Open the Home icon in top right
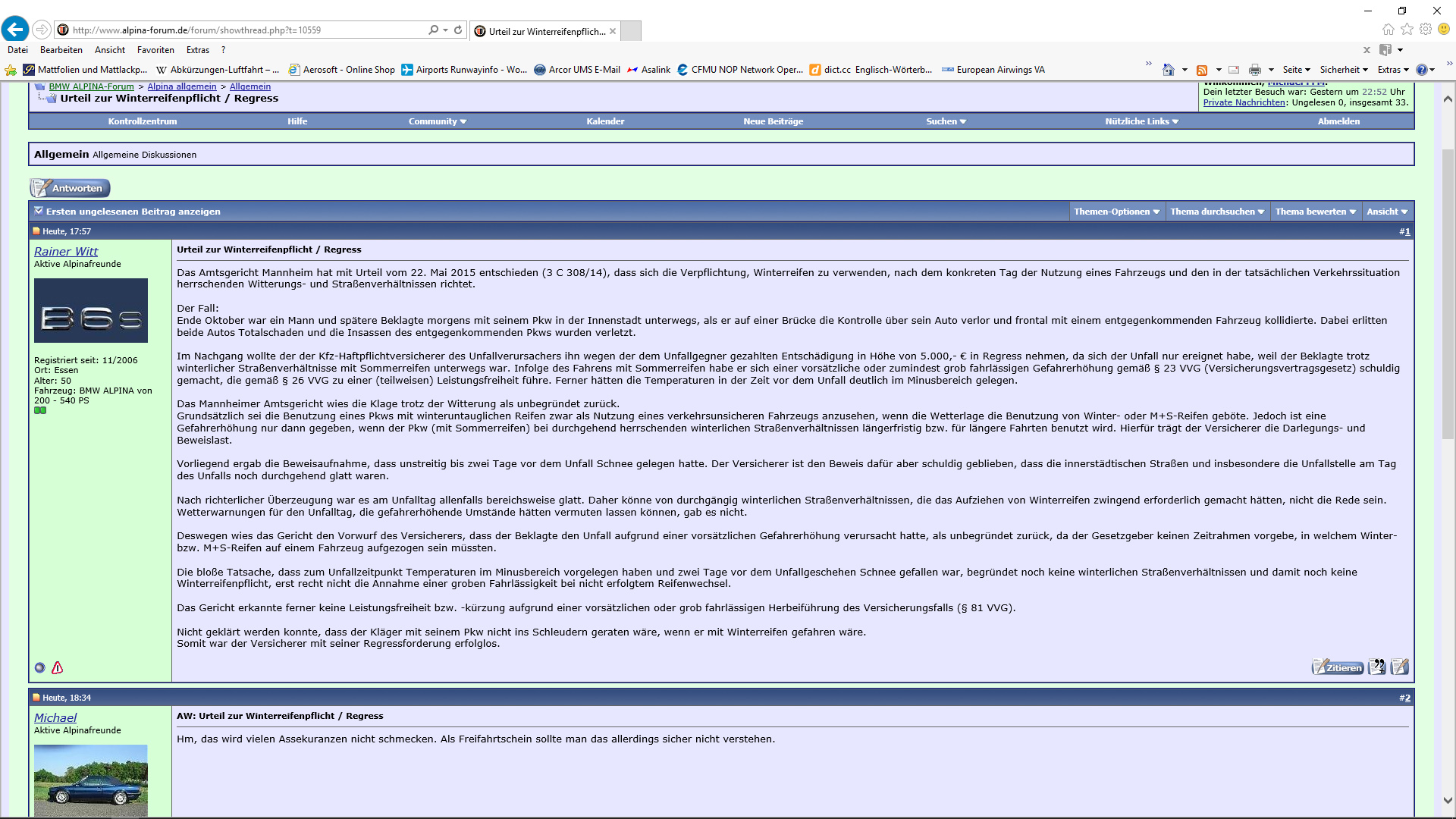 (x=1388, y=29)
